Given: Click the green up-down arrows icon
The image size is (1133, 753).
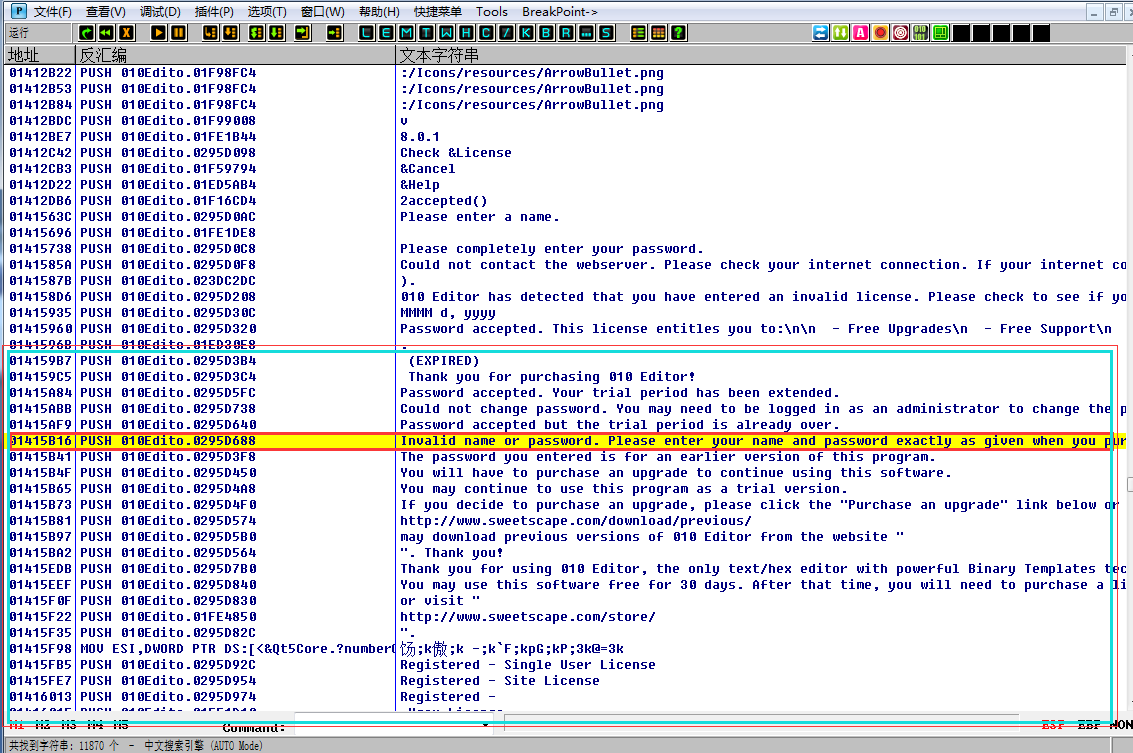Looking at the screenshot, I should pyautogui.click(x=840, y=33).
